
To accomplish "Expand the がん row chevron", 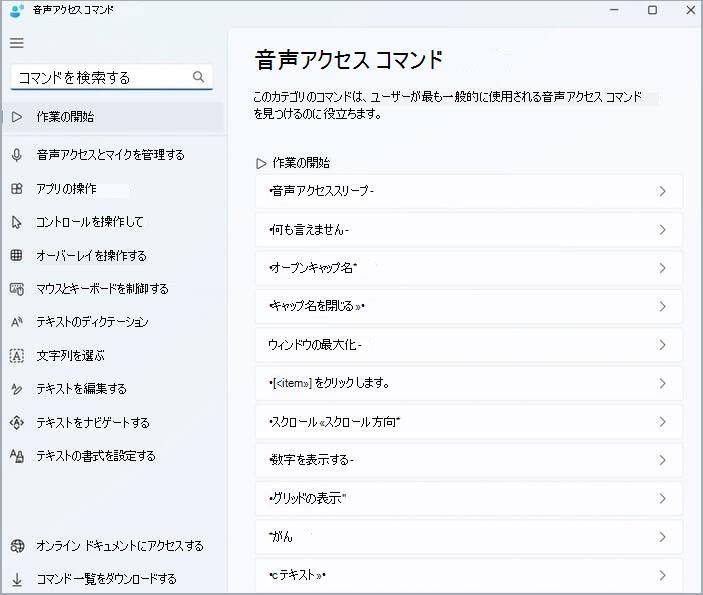I will [x=662, y=537].
